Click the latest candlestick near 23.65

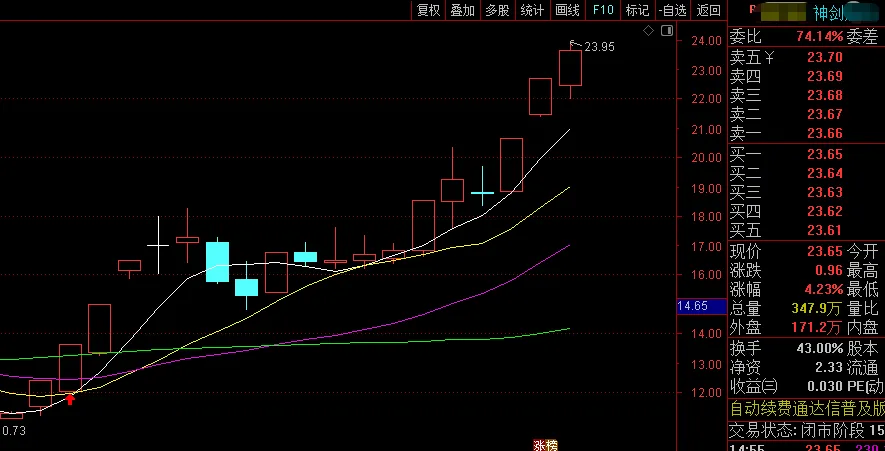(570, 68)
